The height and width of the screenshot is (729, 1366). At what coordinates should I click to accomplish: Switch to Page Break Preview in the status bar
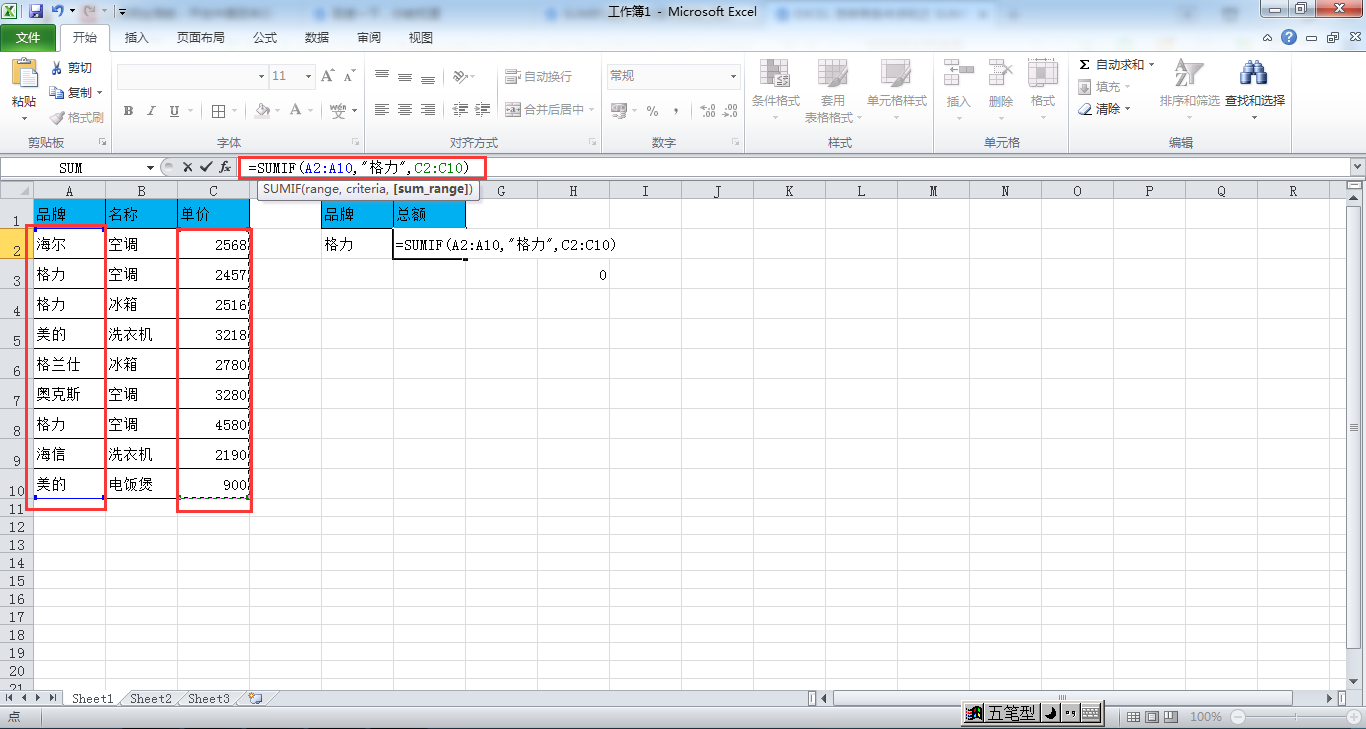1170,717
